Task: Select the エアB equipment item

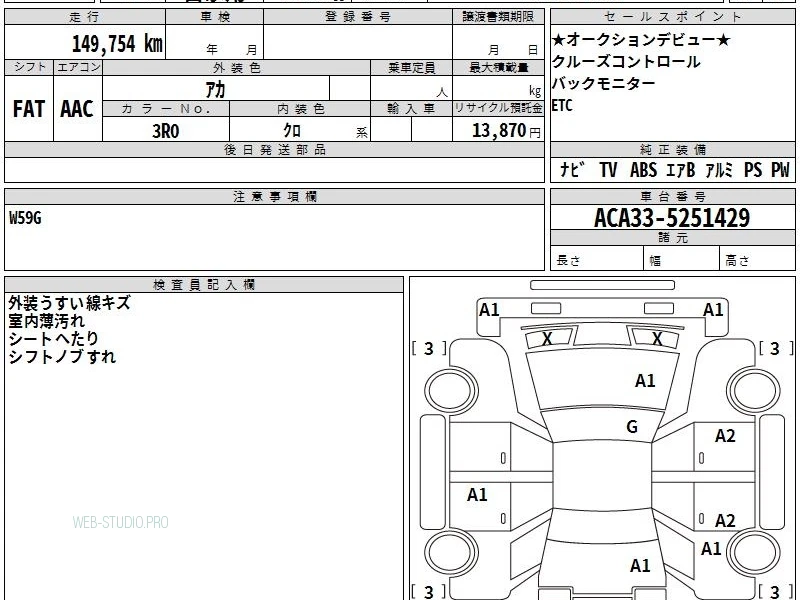Action: point(681,169)
